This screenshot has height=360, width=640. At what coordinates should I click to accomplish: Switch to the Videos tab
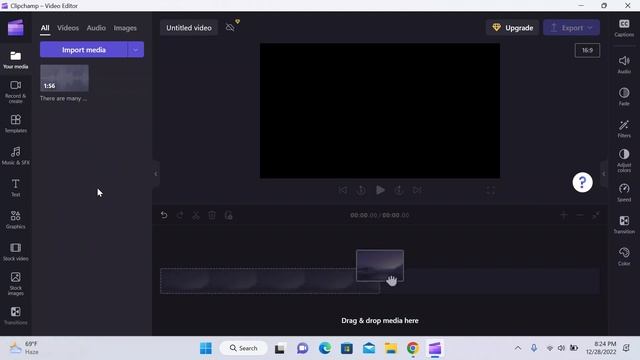tap(68, 28)
